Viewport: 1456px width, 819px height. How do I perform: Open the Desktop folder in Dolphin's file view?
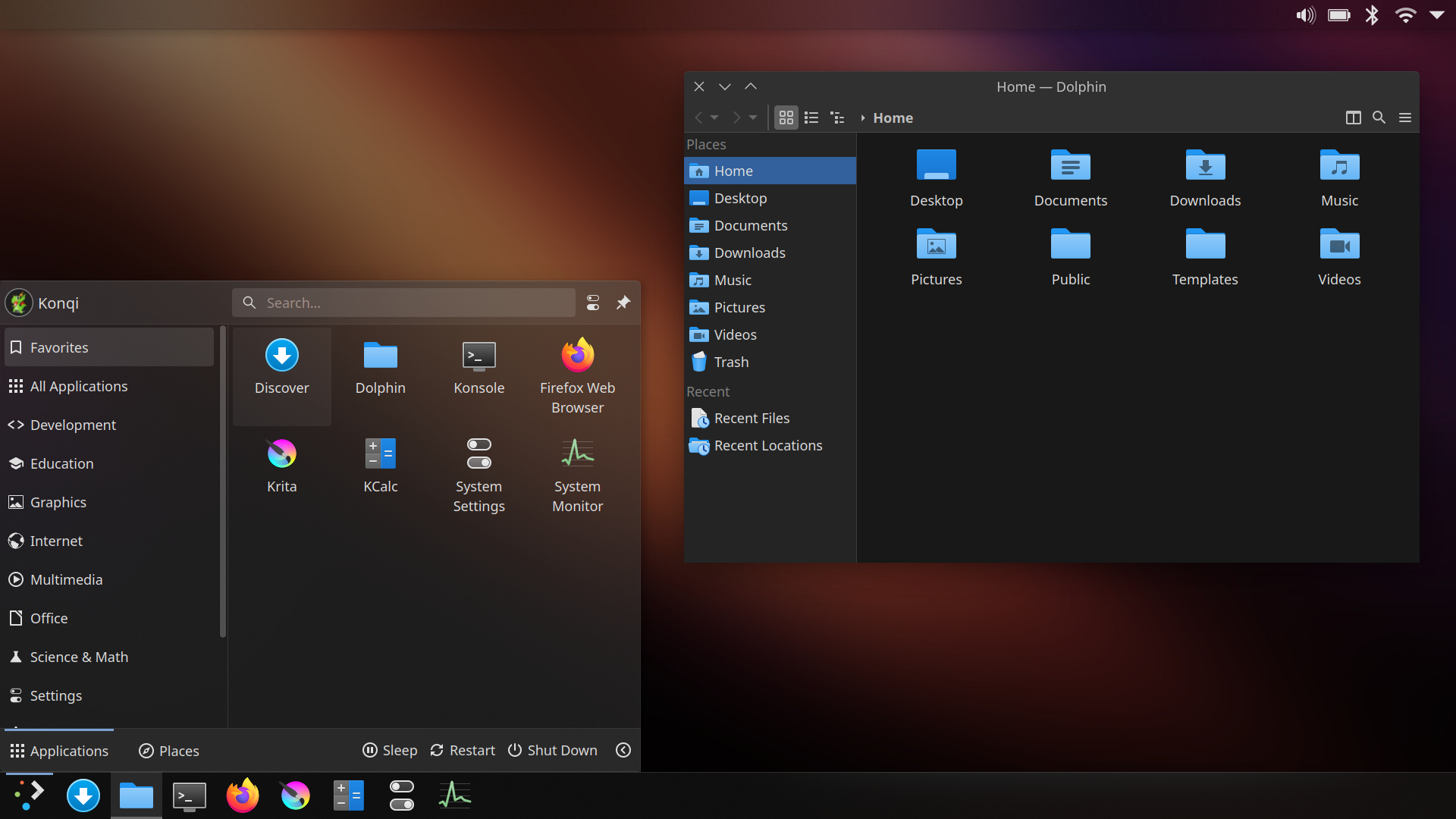click(x=937, y=178)
